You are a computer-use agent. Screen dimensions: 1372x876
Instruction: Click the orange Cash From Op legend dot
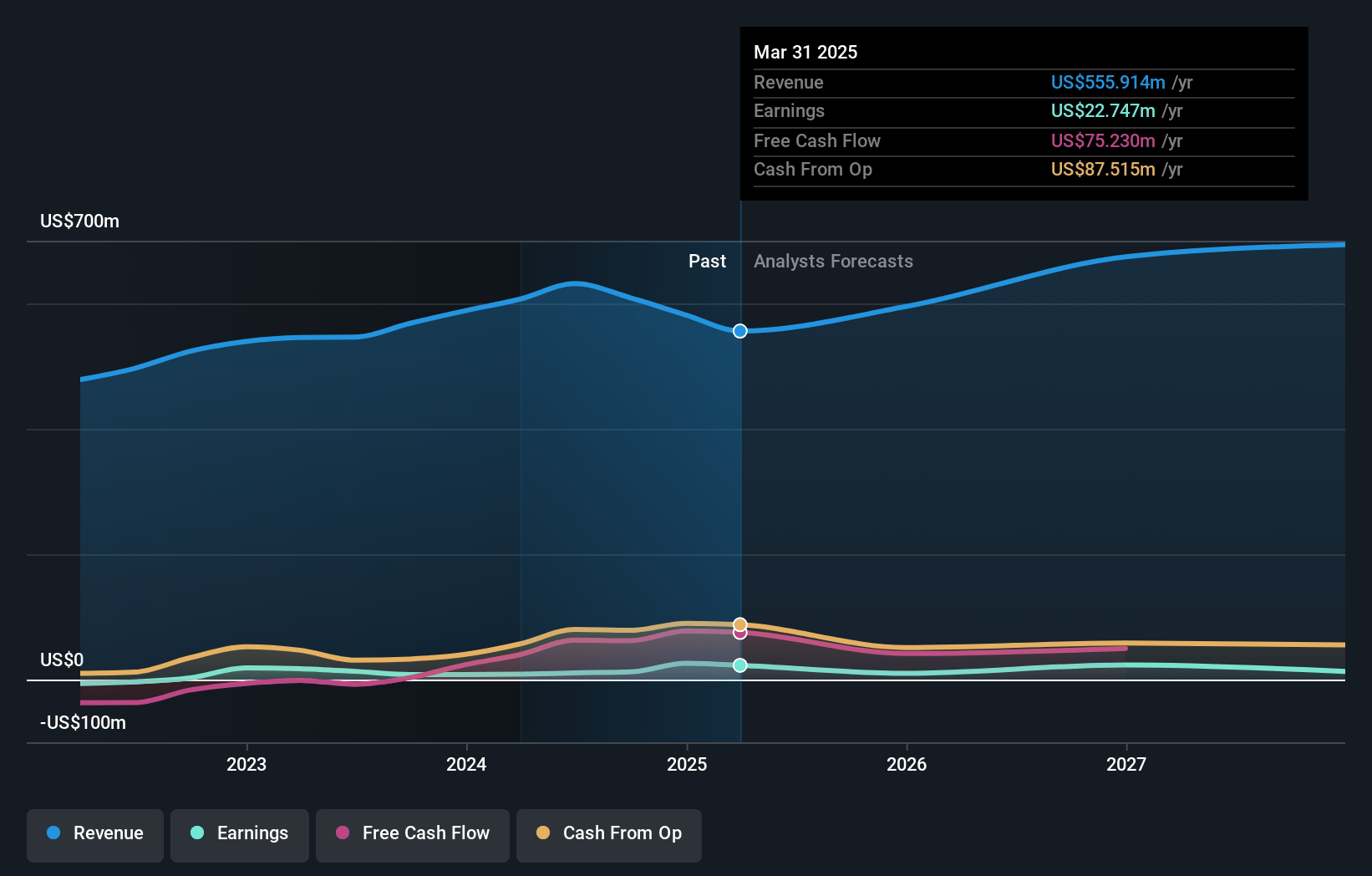coord(543,833)
